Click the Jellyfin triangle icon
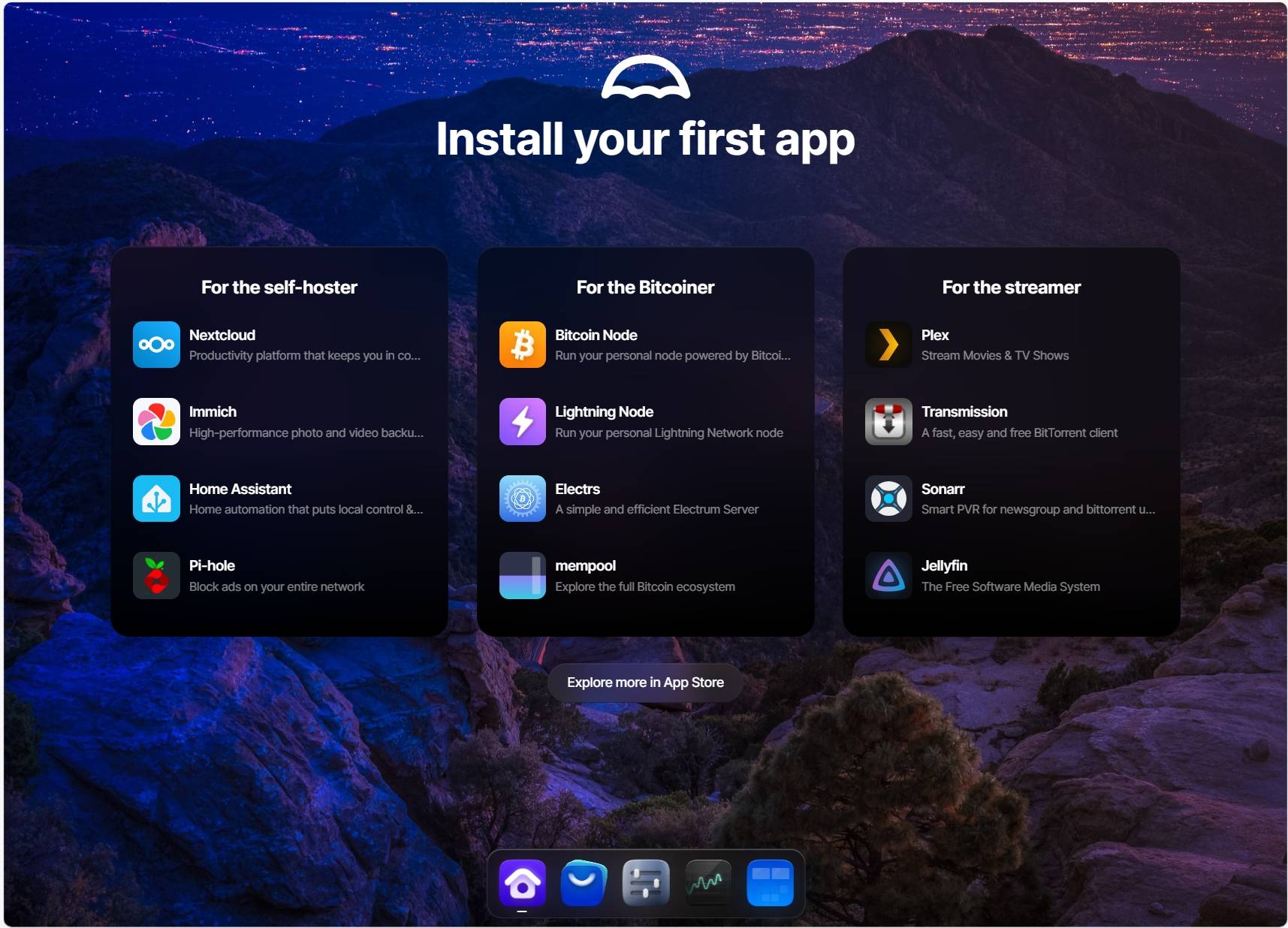 coord(888,575)
